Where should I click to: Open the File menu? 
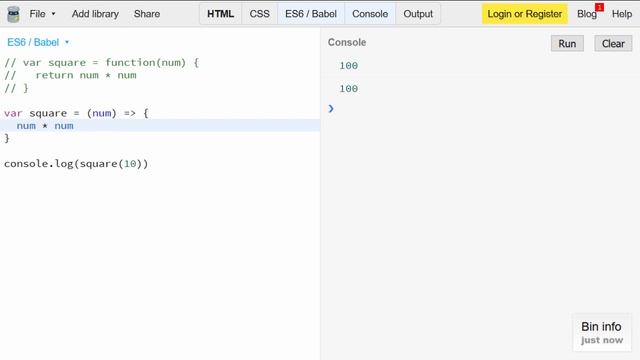click(x=42, y=14)
